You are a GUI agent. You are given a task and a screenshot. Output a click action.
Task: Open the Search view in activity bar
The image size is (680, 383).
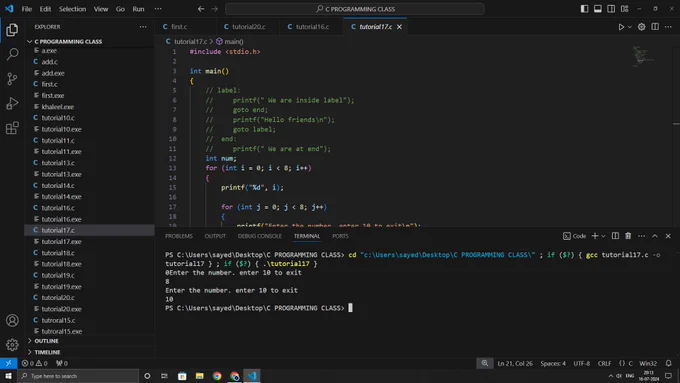pos(12,54)
